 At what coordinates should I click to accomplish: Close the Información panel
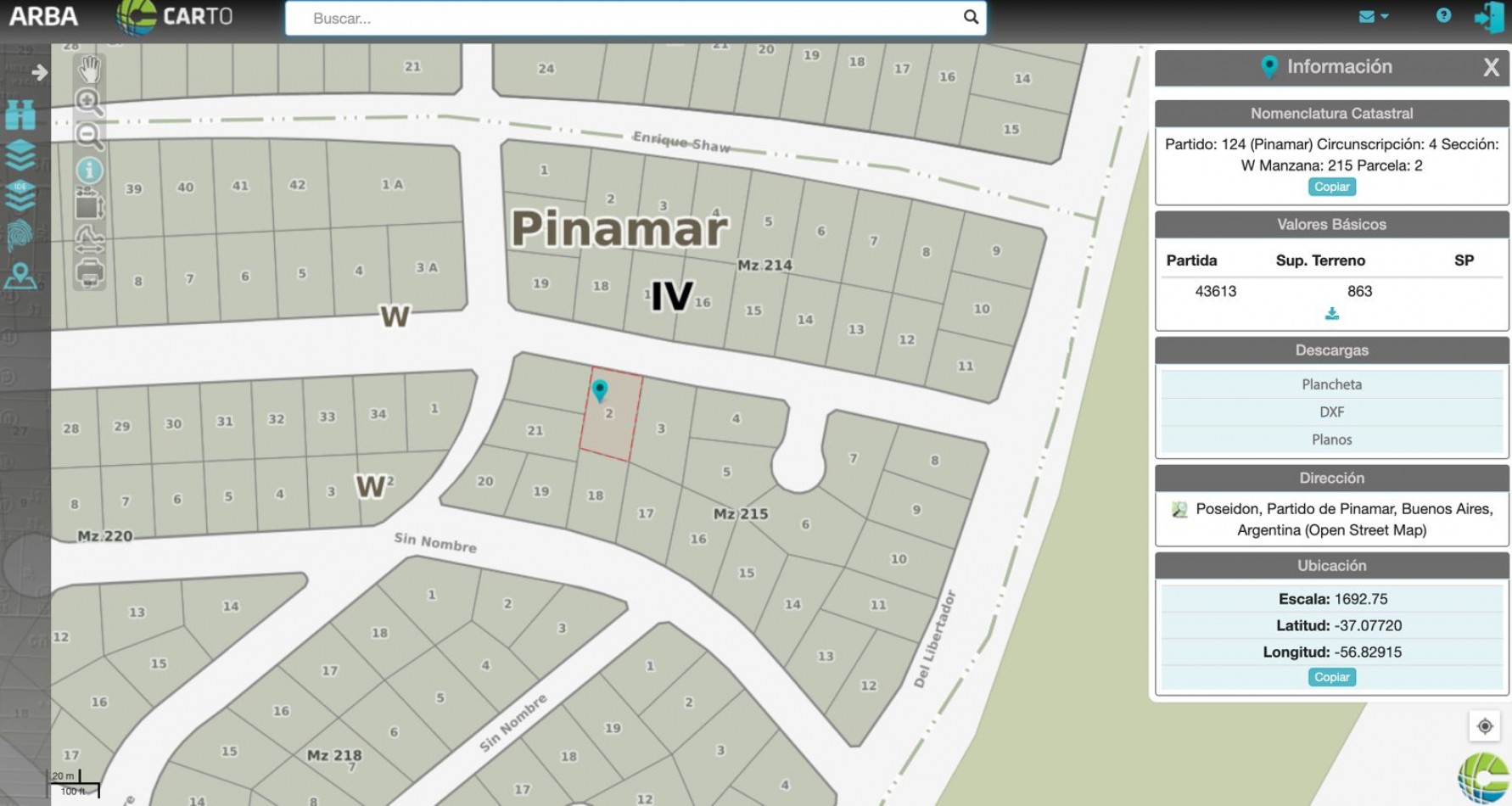coord(1489,67)
